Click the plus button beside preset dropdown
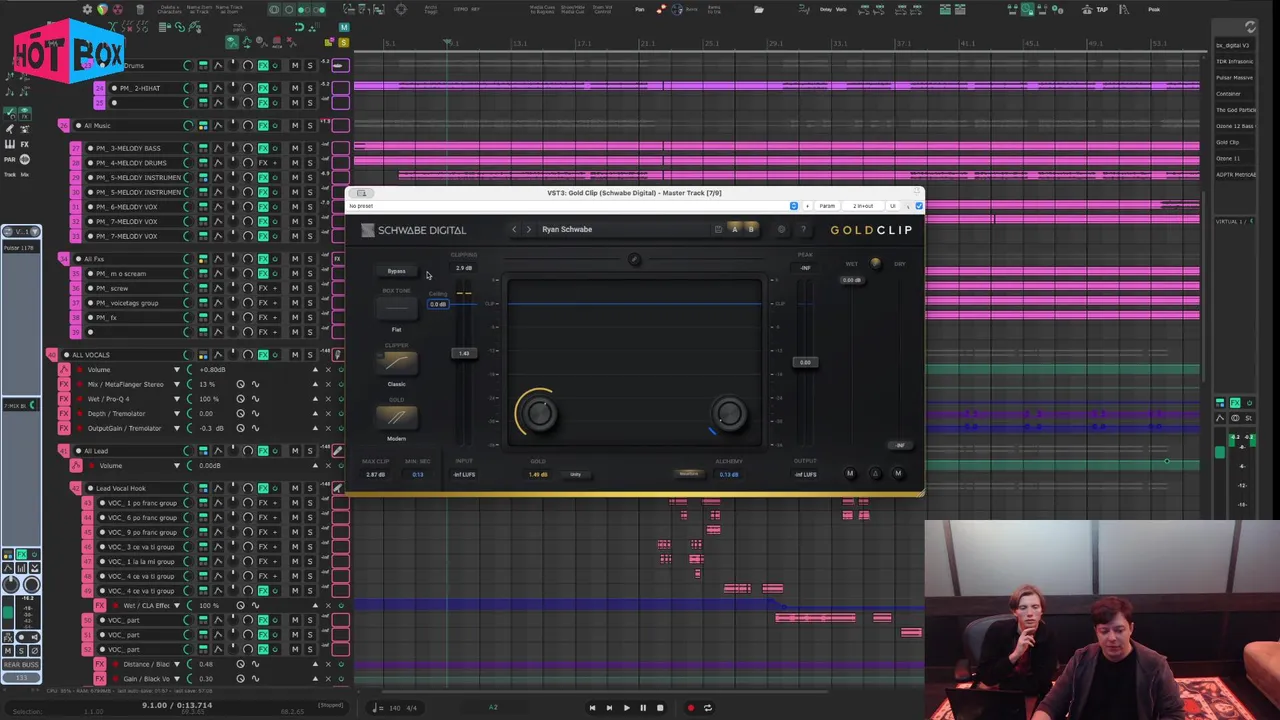 pyautogui.click(x=807, y=206)
